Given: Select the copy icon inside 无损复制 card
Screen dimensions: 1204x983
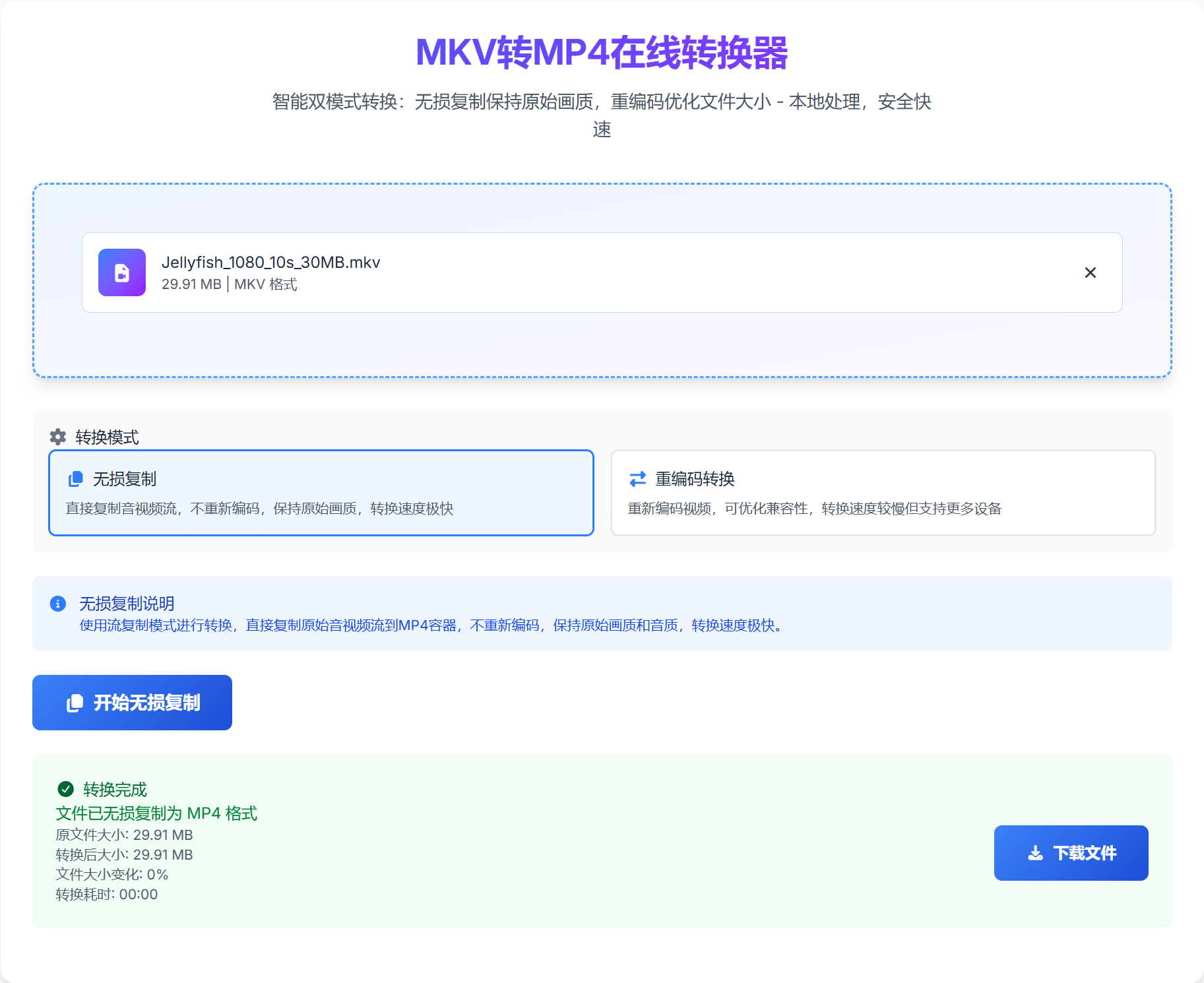Looking at the screenshot, I should click(75, 479).
